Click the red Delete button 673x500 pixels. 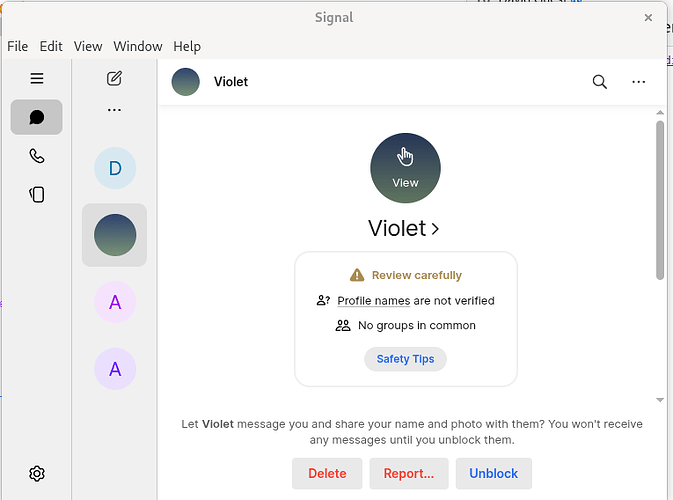click(x=327, y=473)
